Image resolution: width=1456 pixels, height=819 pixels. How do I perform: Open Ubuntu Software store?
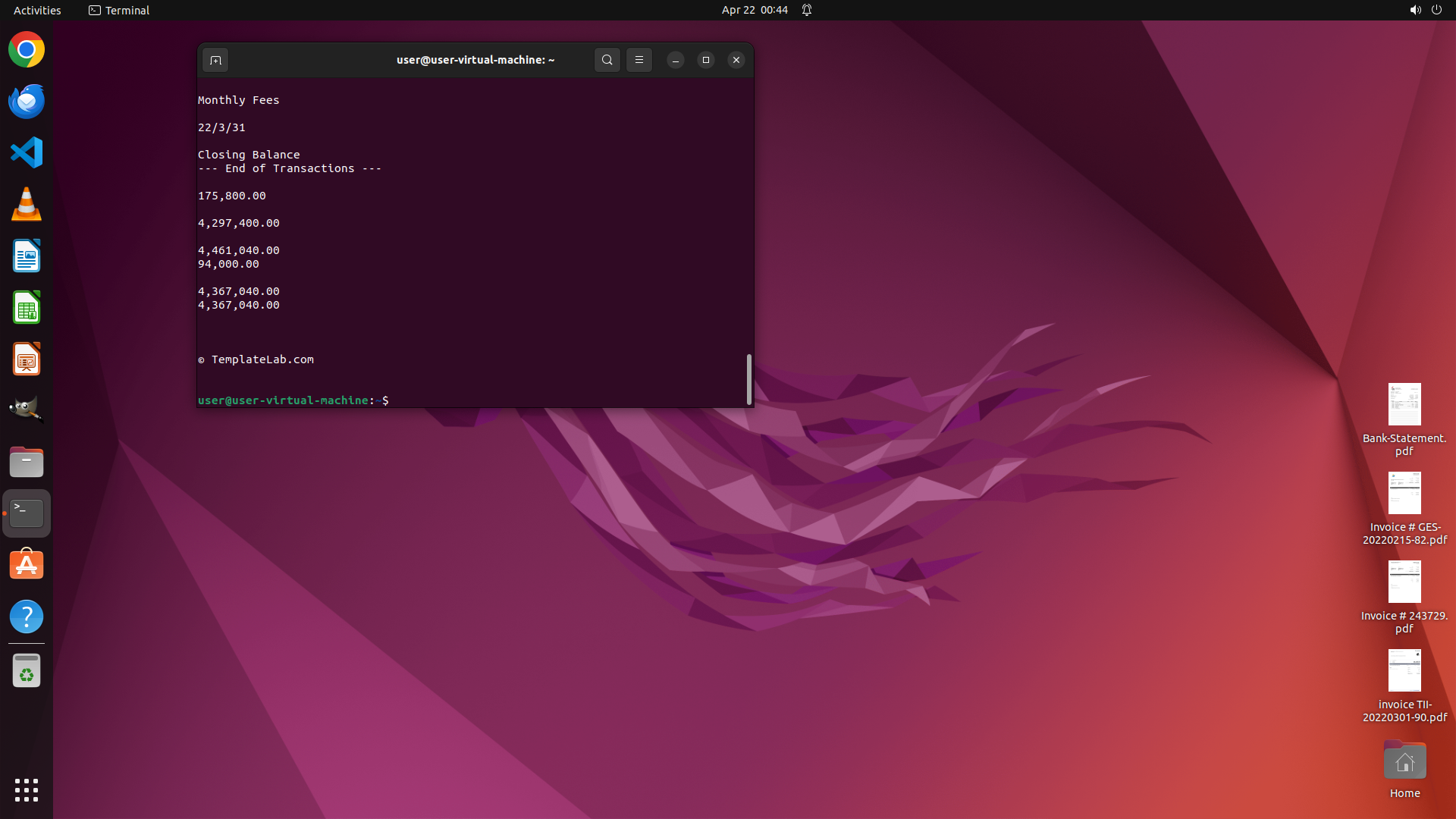click(x=27, y=565)
